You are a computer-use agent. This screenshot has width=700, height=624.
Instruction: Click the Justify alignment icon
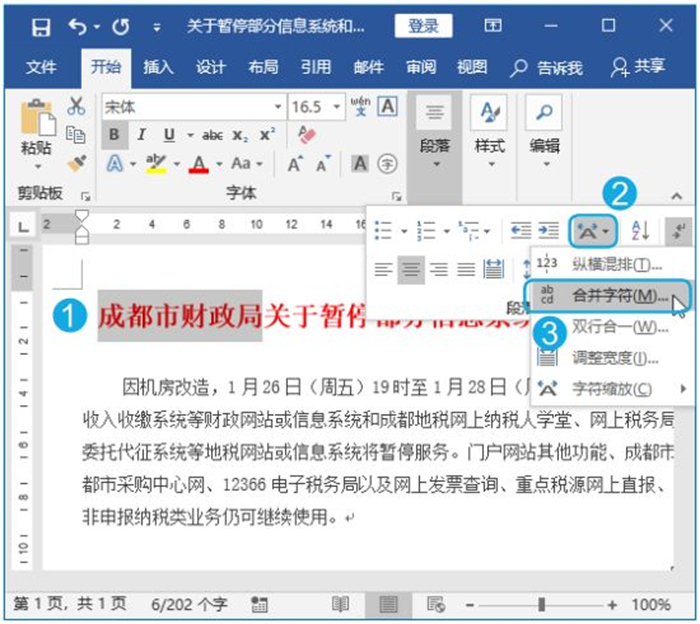pos(466,268)
